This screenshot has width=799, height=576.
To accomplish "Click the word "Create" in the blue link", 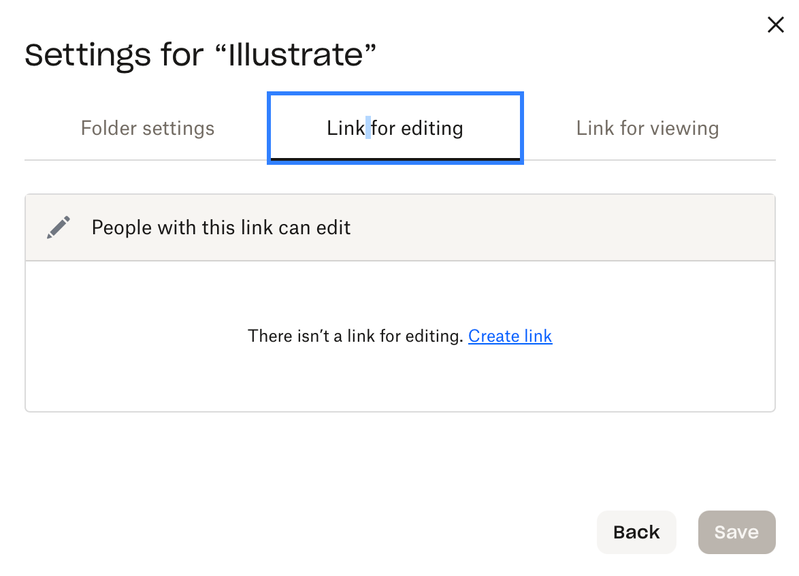I will point(493,336).
